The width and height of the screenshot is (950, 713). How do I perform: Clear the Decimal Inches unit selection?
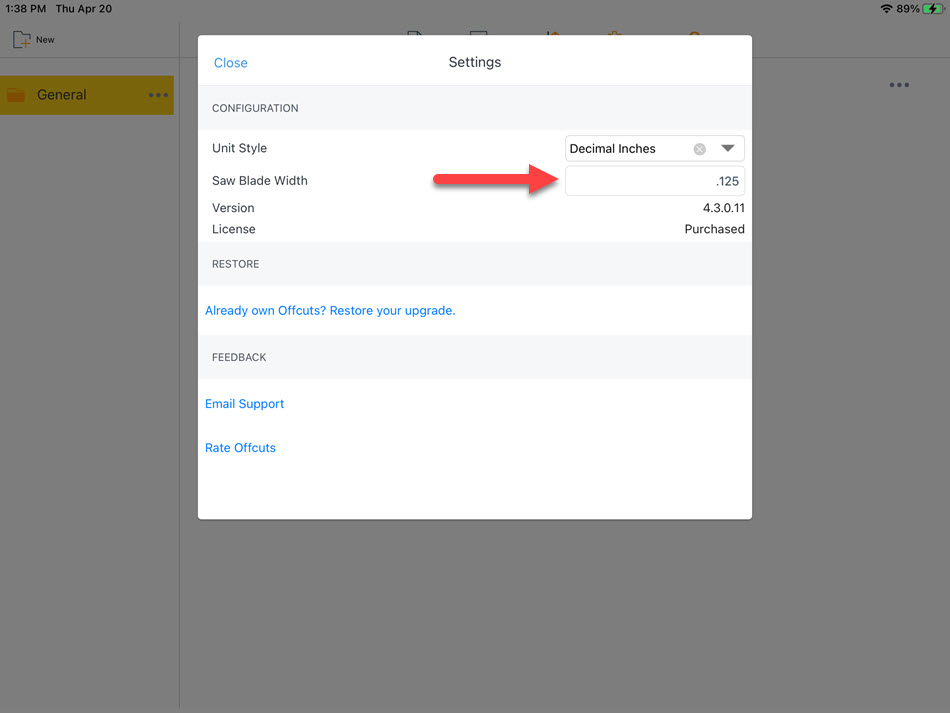699,149
